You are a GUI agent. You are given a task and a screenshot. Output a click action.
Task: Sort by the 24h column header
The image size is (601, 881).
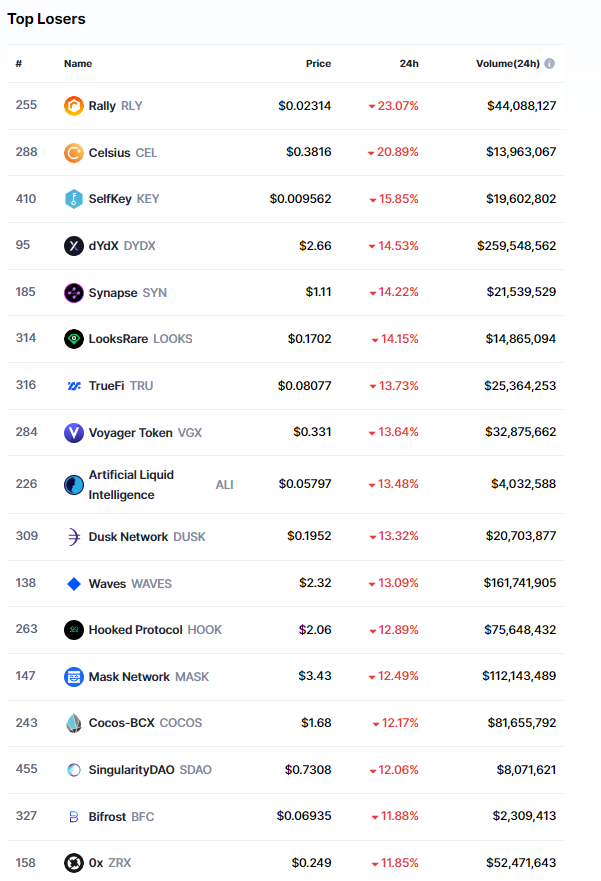[409, 63]
